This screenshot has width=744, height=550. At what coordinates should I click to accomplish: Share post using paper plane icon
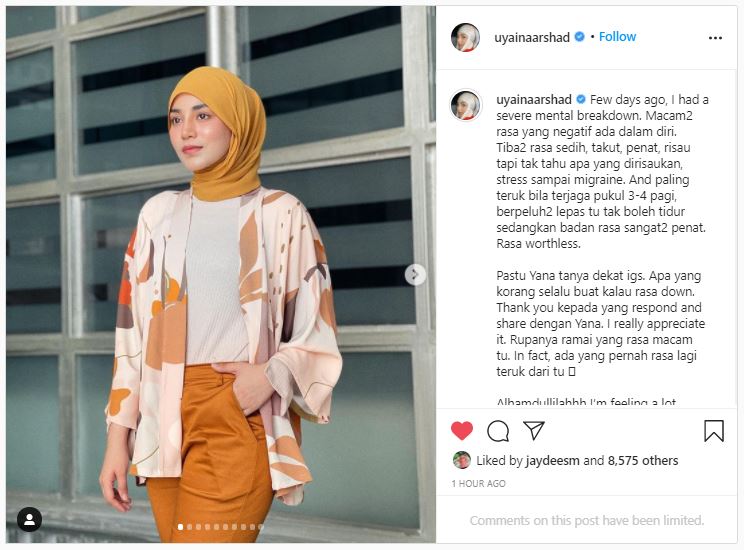(534, 430)
